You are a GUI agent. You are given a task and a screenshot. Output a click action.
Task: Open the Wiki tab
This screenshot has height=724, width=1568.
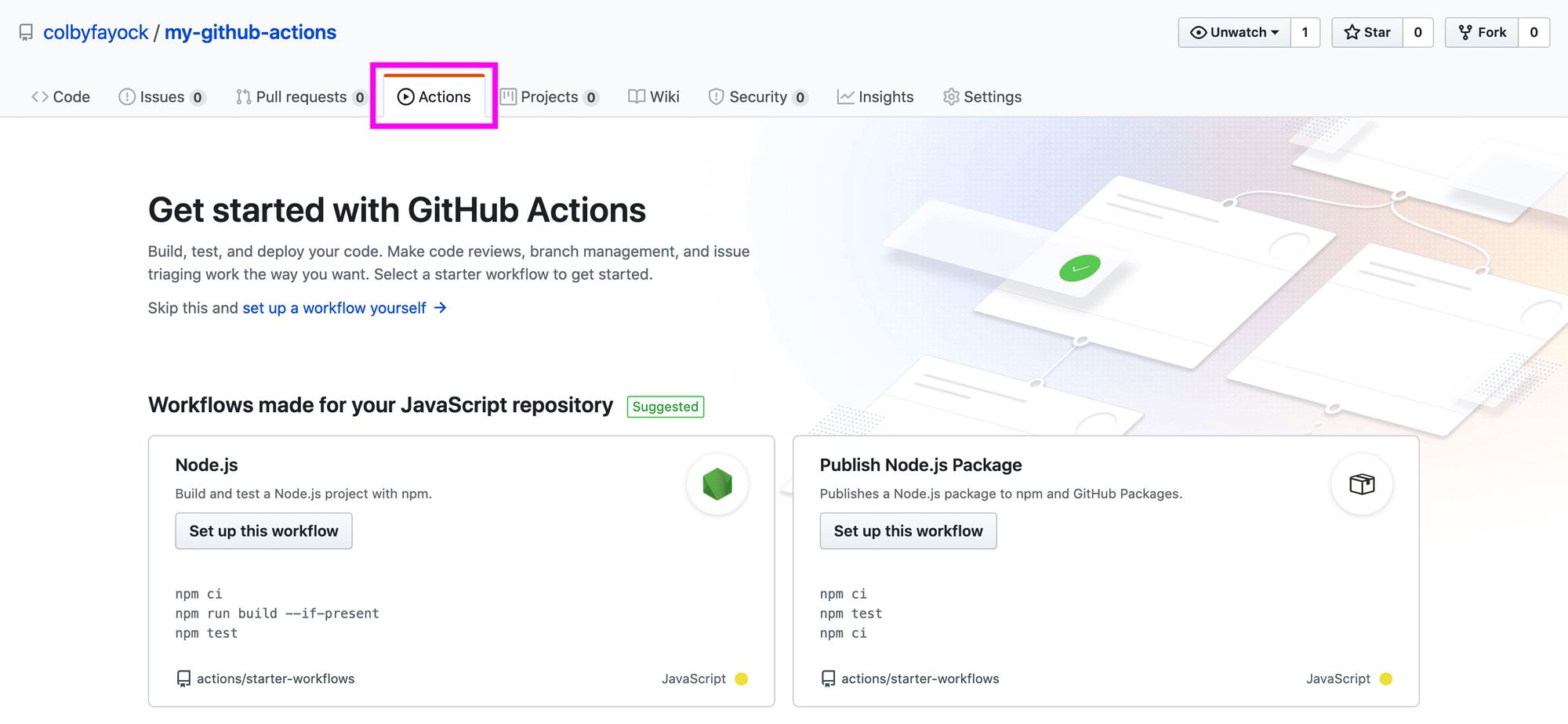coord(654,96)
